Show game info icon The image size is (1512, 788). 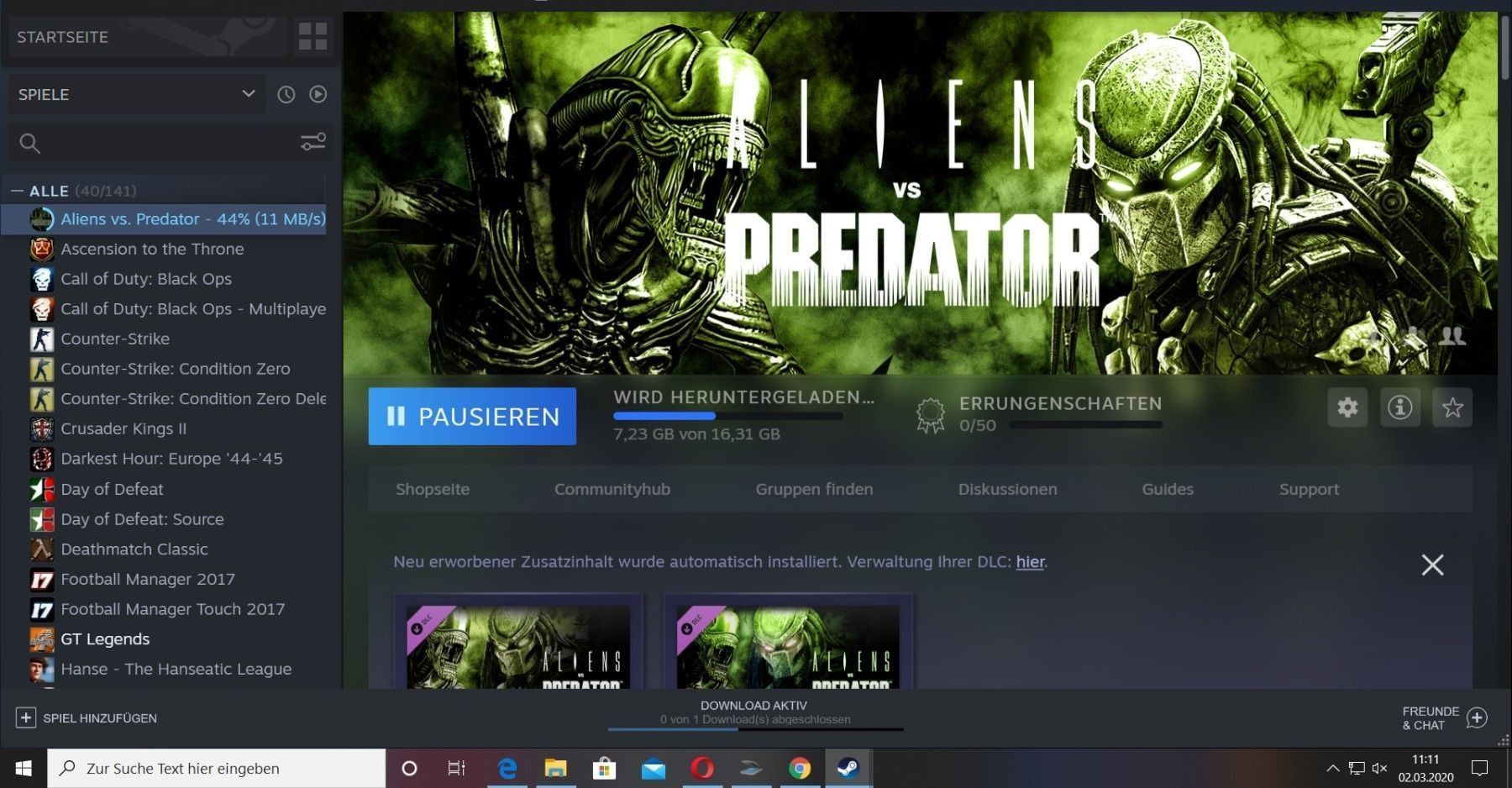(x=1399, y=407)
